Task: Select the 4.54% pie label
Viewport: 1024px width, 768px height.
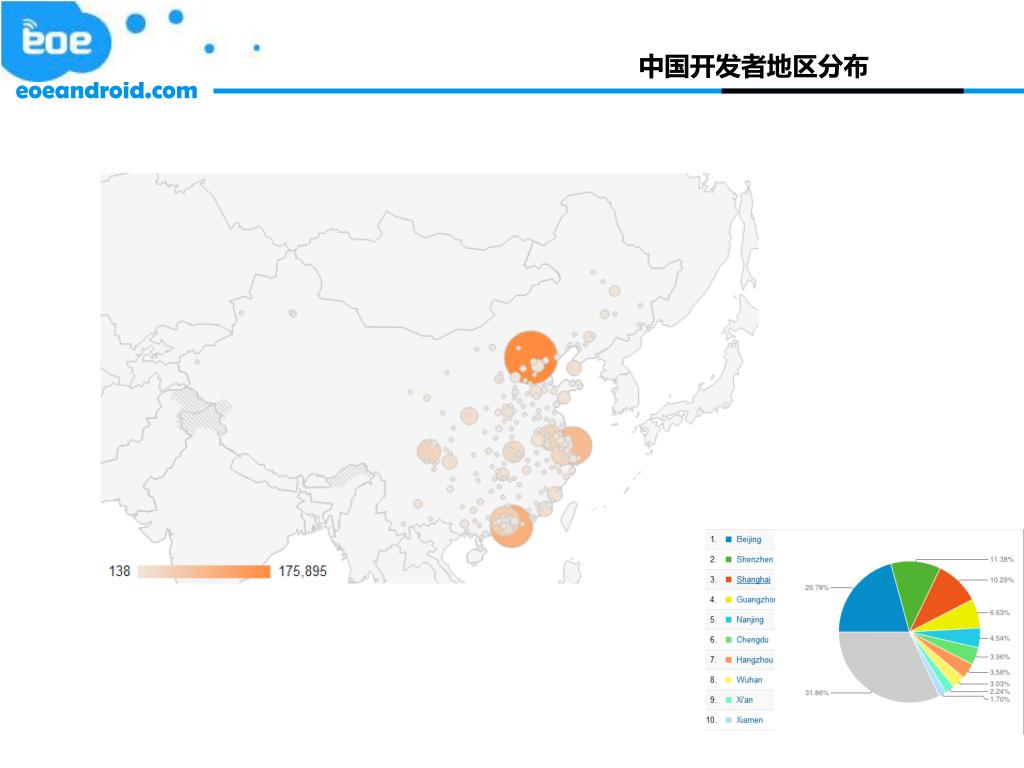Action: (1000, 638)
